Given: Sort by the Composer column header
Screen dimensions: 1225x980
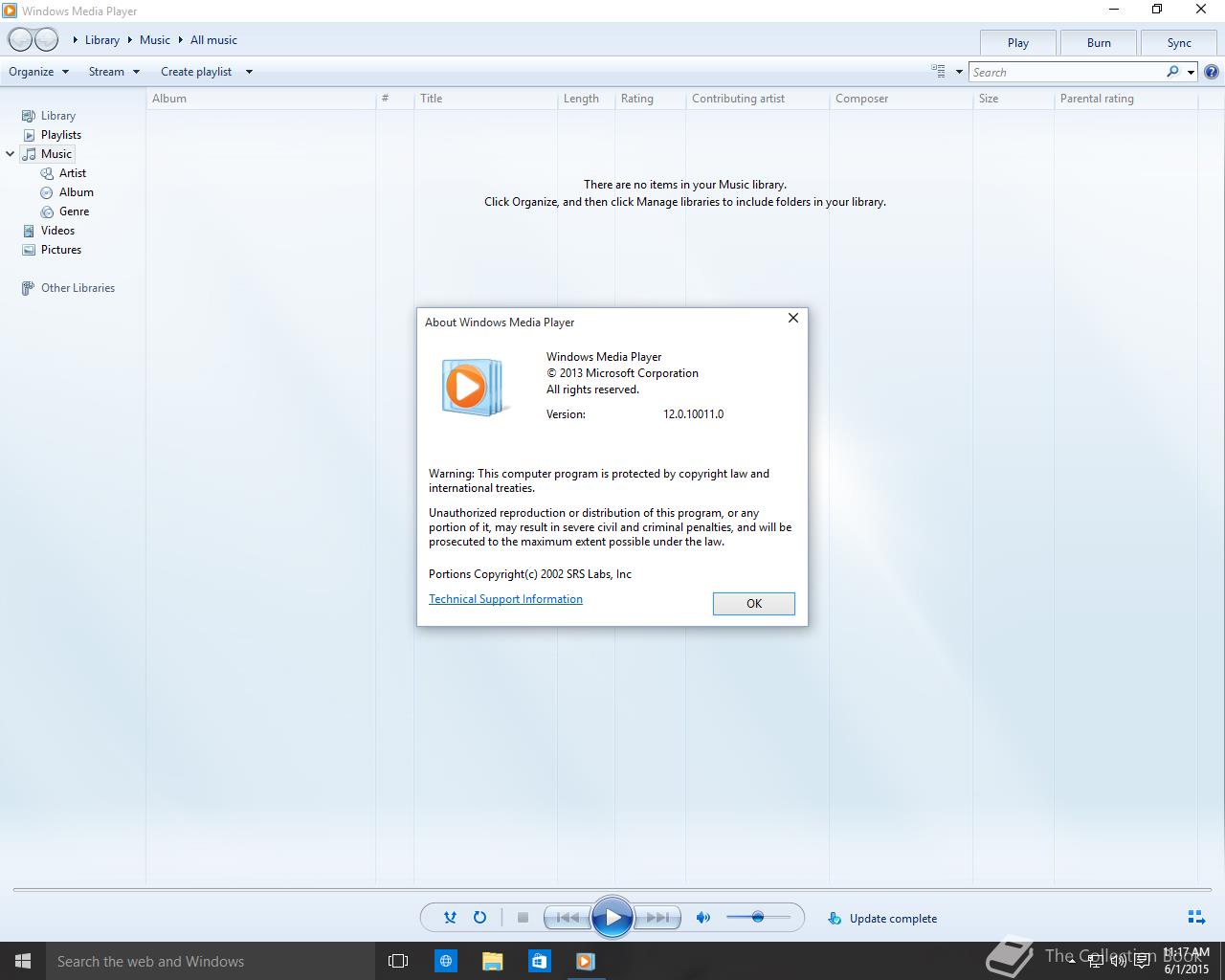Looking at the screenshot, I should (x=901, y=99).
